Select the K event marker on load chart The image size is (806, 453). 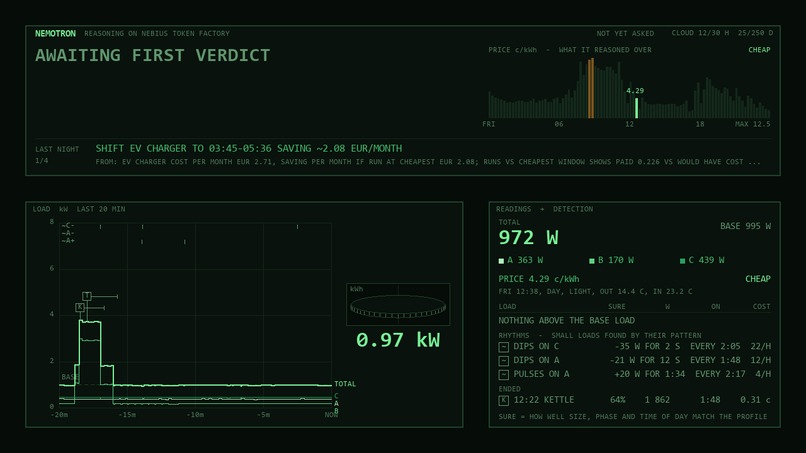80,307
